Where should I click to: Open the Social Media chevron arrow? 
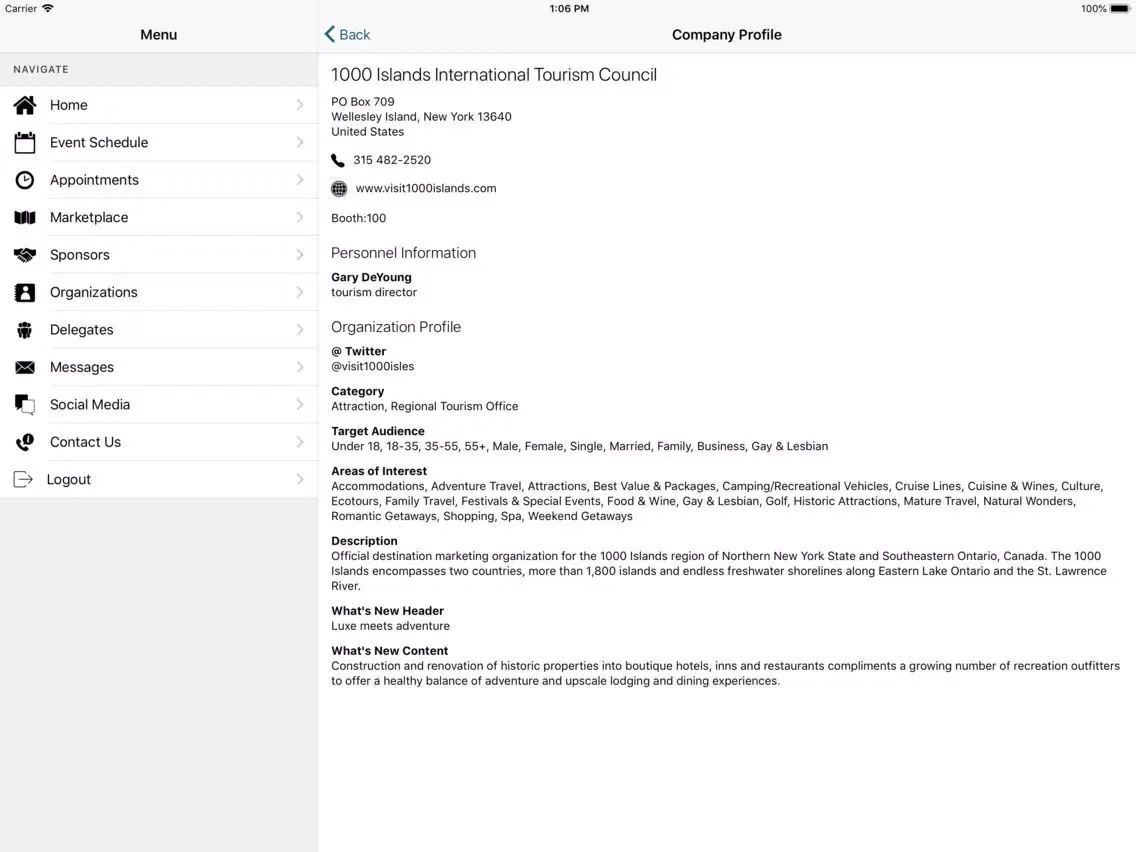pos(299,405)
